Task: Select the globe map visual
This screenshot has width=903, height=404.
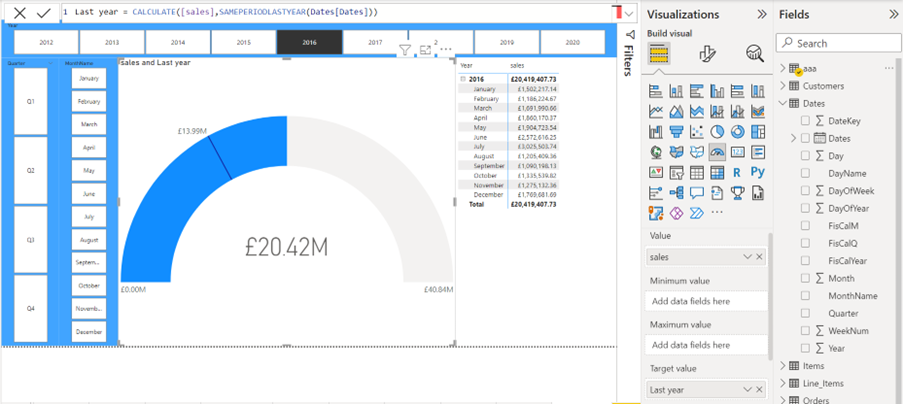Action: 655,152
